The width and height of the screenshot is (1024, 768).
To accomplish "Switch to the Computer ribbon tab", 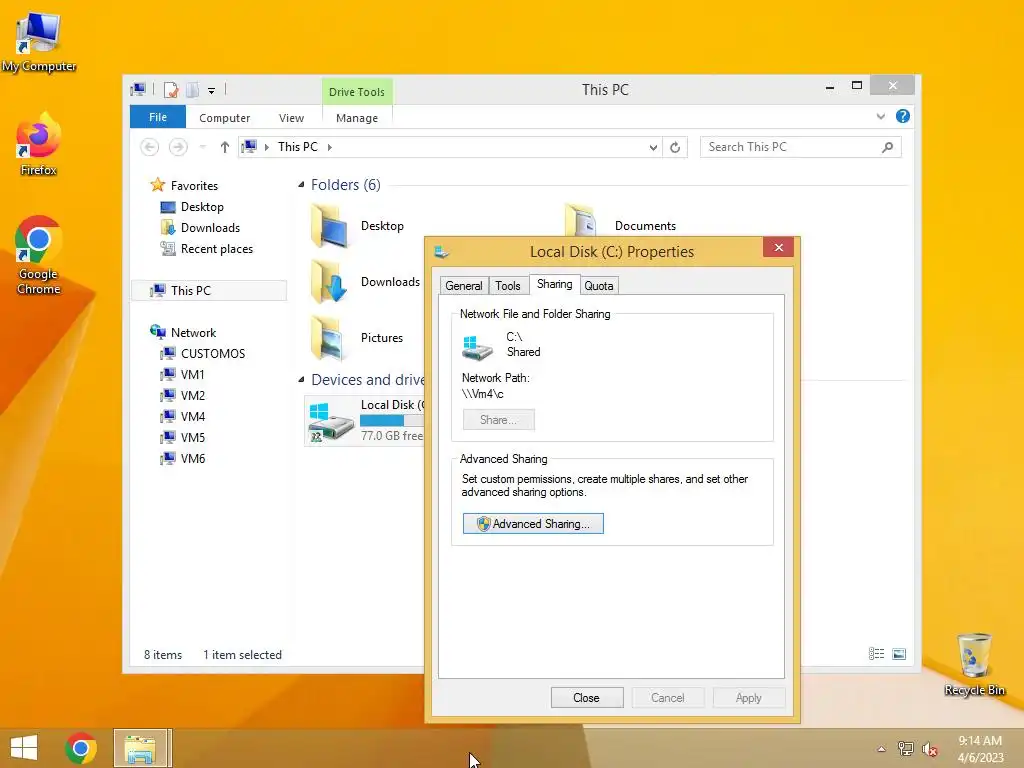I will [224, 118].
